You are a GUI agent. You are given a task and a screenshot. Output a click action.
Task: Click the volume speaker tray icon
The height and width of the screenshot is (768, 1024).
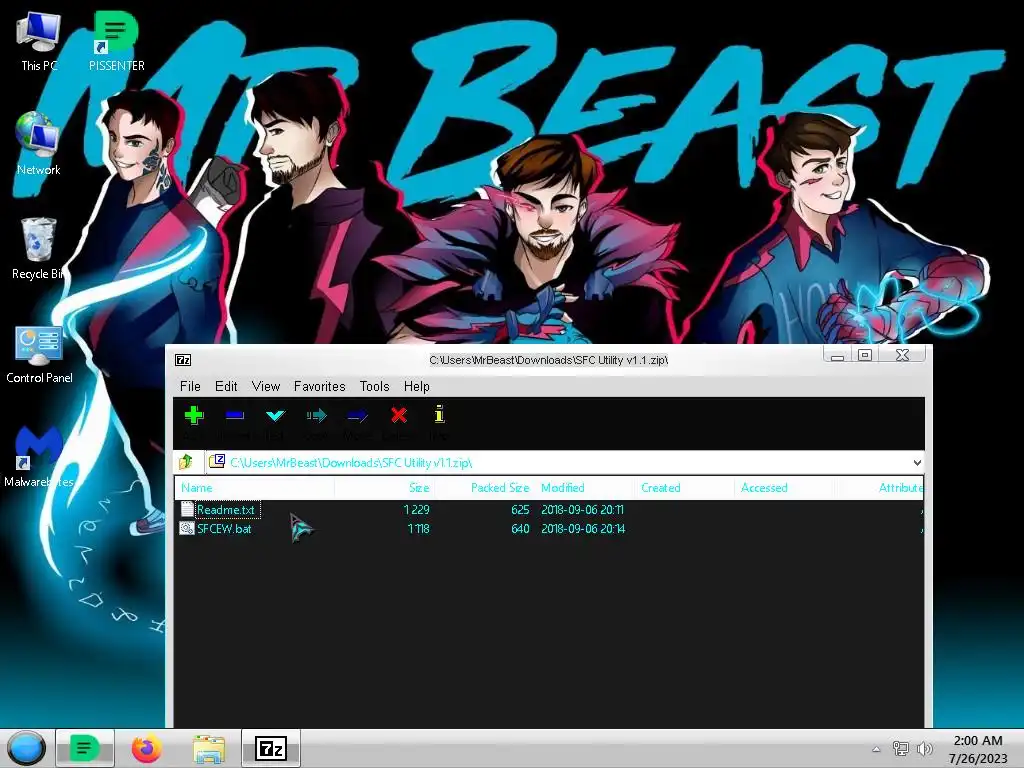924,749
